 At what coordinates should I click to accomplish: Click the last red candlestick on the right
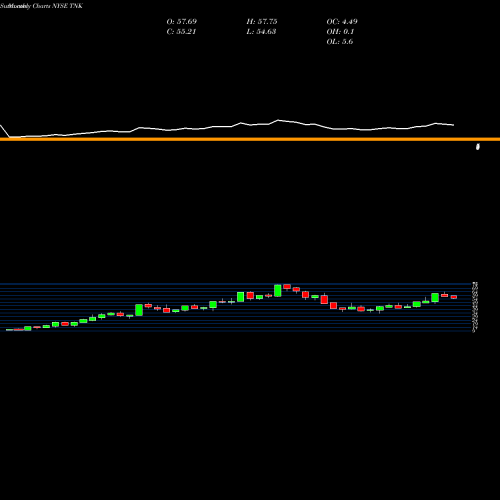(454, 297)
